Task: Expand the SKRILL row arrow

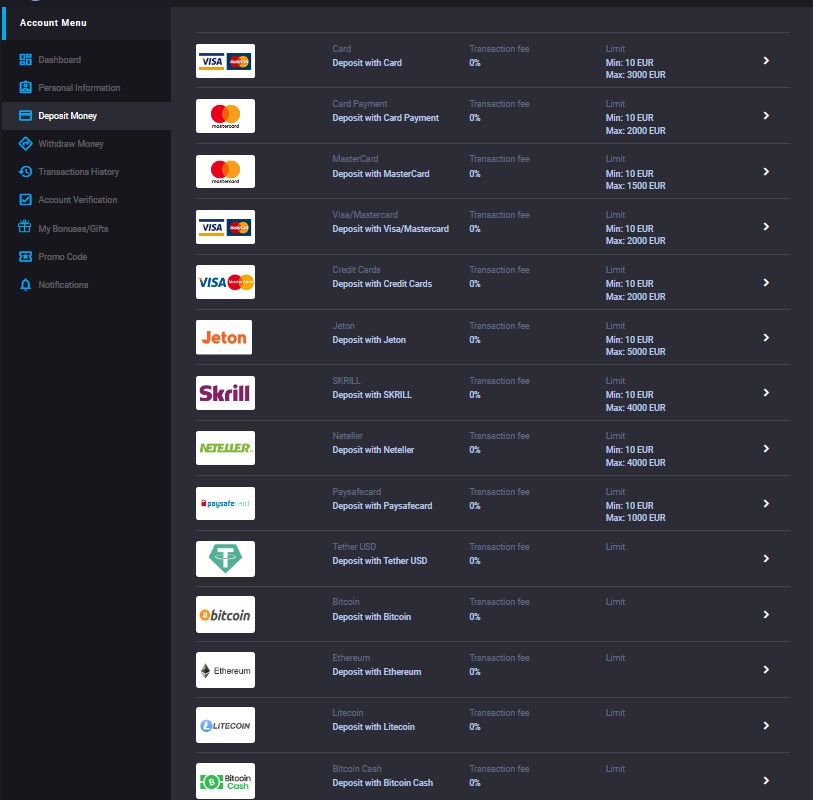Action: coord(766,392)
